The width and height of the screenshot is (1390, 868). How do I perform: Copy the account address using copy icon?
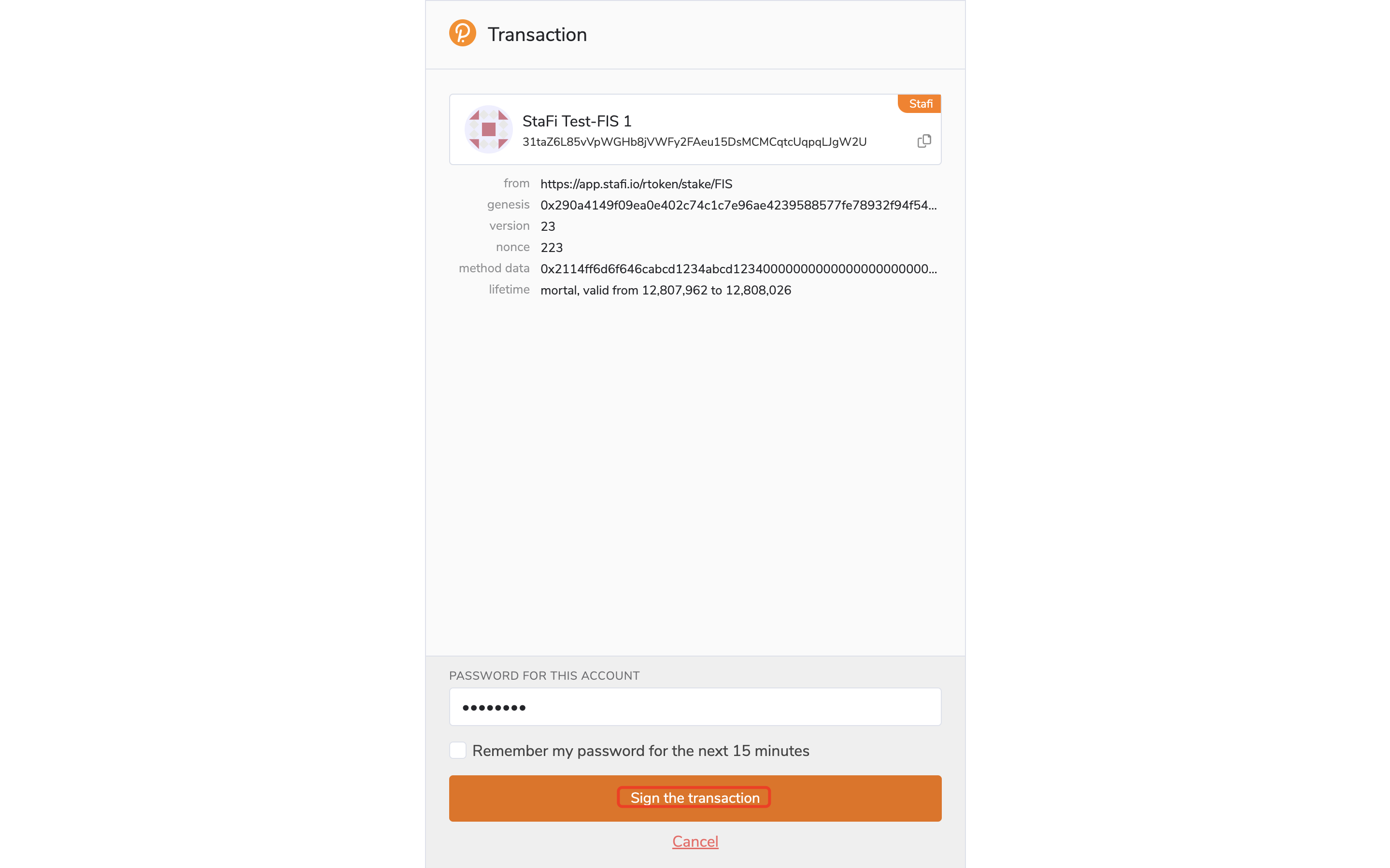(x=924, y=141)
